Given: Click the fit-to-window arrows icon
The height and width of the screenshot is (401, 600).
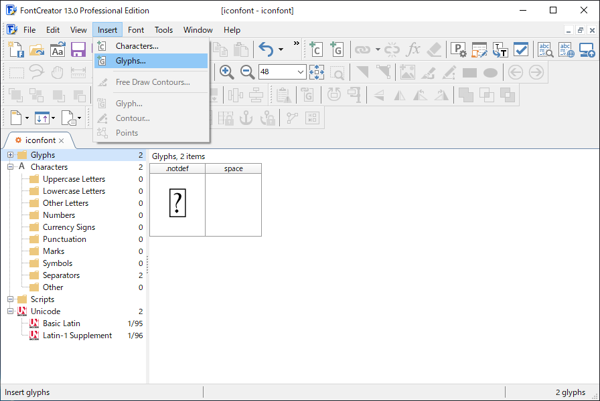Looking at the screenshot, I should click(x=316, y=72).
